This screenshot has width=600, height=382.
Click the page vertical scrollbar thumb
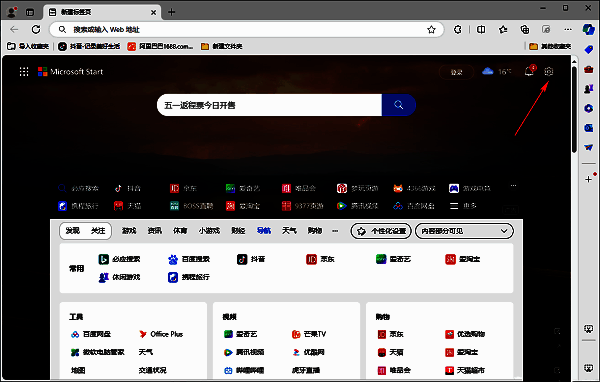point(574,109)
